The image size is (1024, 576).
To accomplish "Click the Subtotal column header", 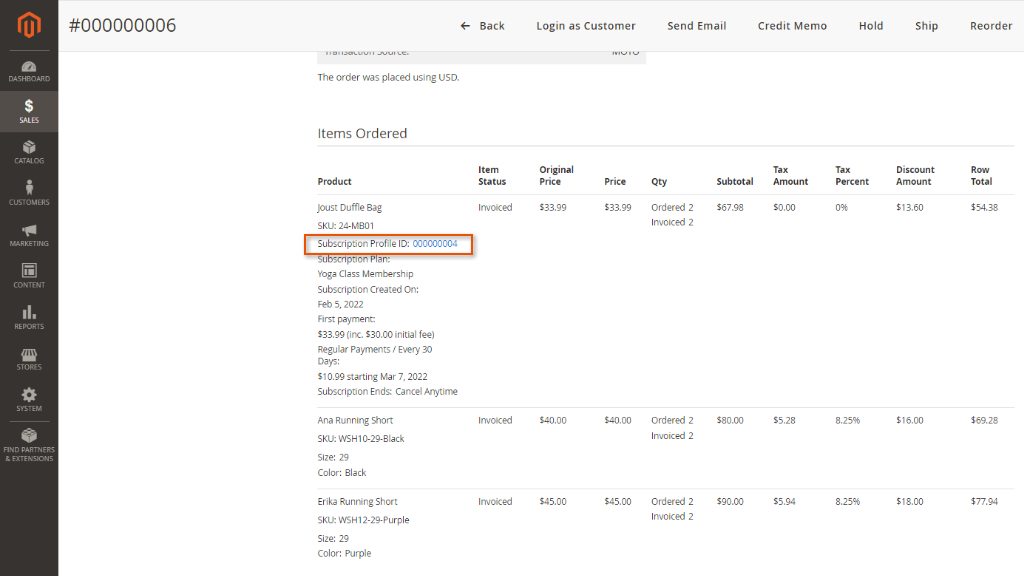I will [x=735, y=182].
